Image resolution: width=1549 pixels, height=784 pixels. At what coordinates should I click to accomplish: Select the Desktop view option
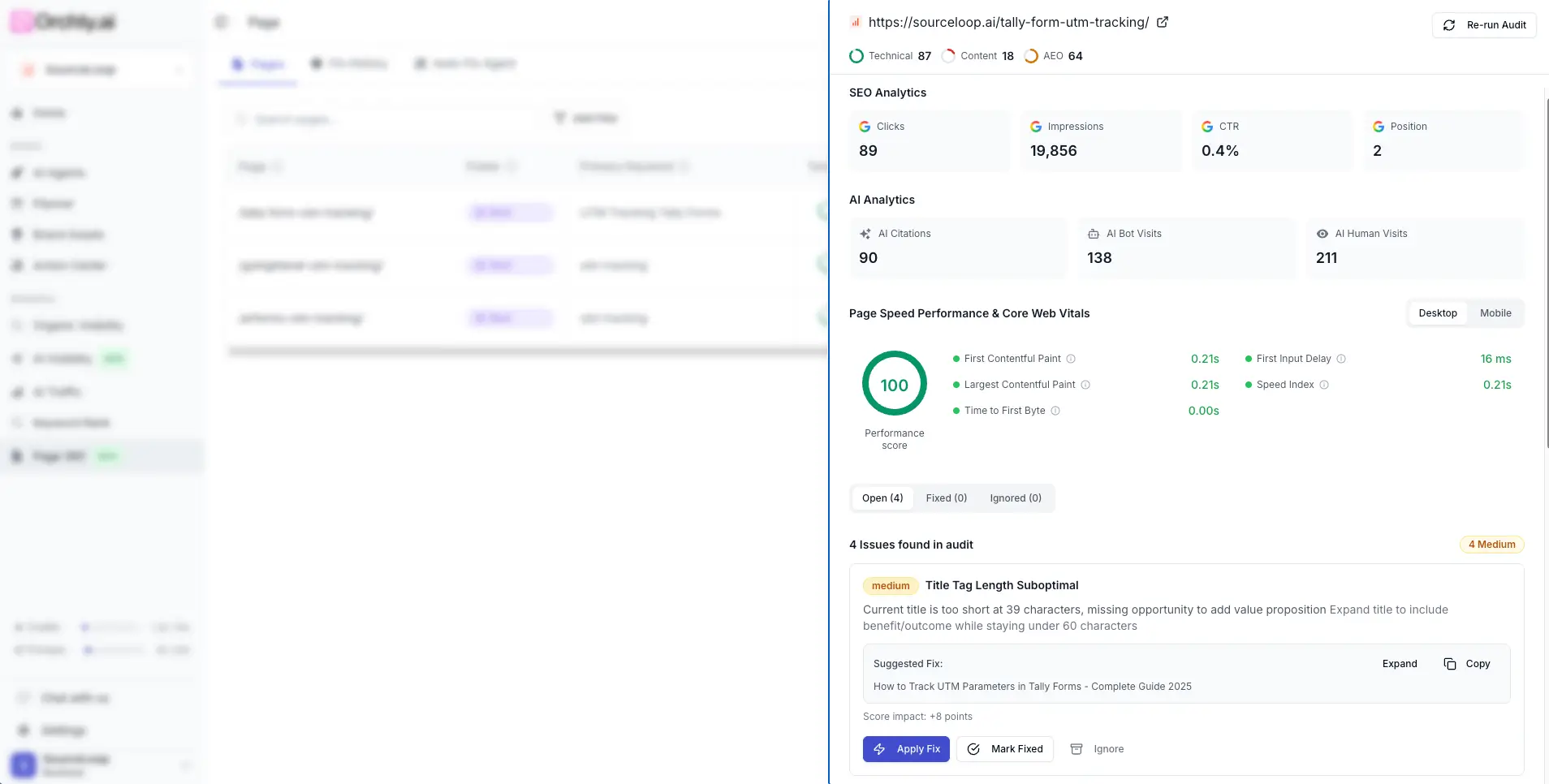click(x=1437, y=312)
